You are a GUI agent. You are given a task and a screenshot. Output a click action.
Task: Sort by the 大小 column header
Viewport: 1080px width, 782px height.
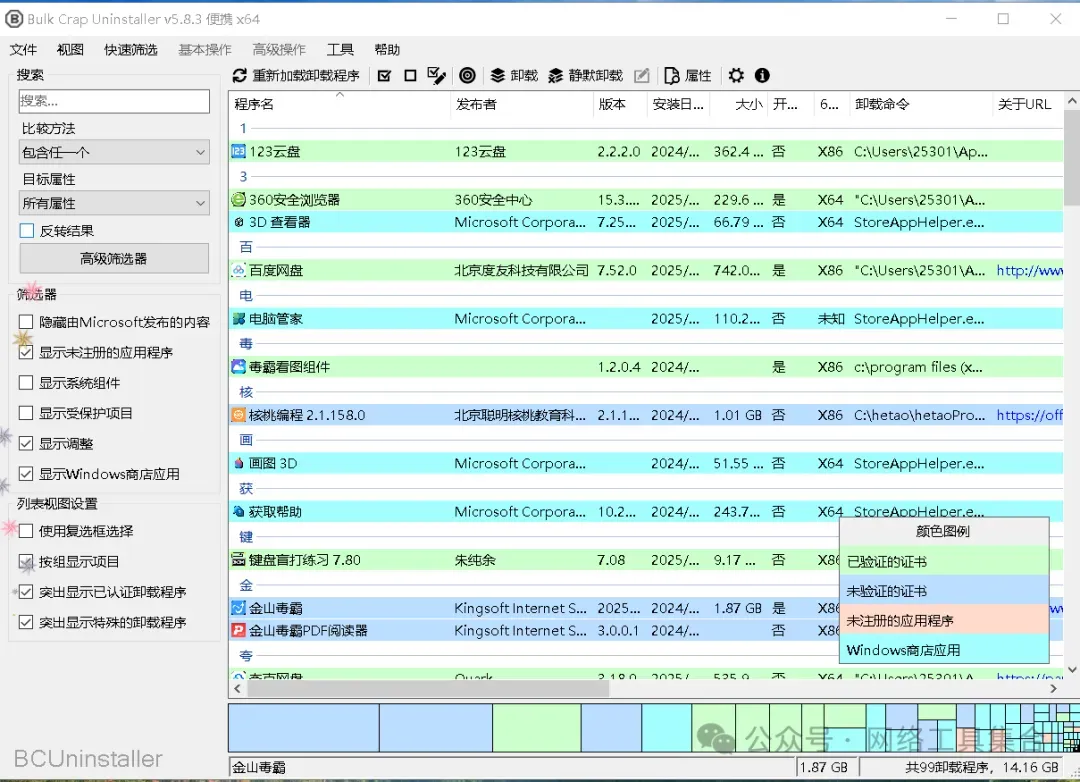coord(739,104)
